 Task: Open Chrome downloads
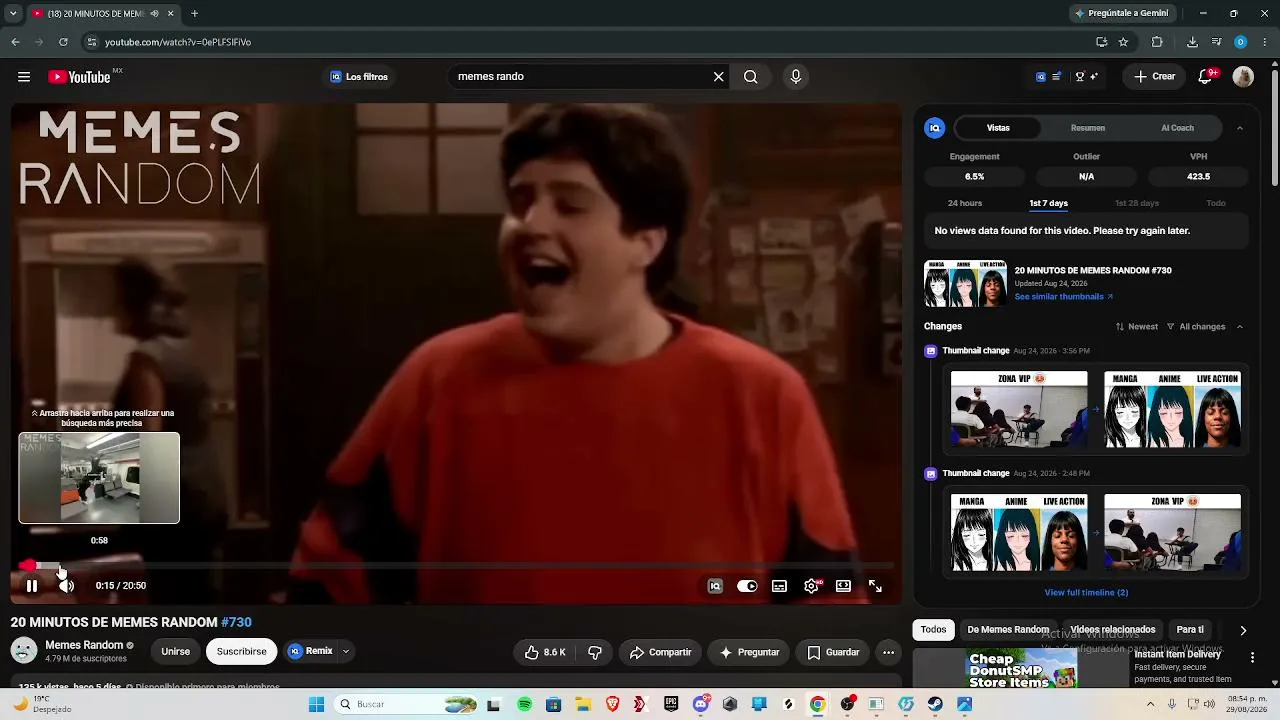[1192, 42]
